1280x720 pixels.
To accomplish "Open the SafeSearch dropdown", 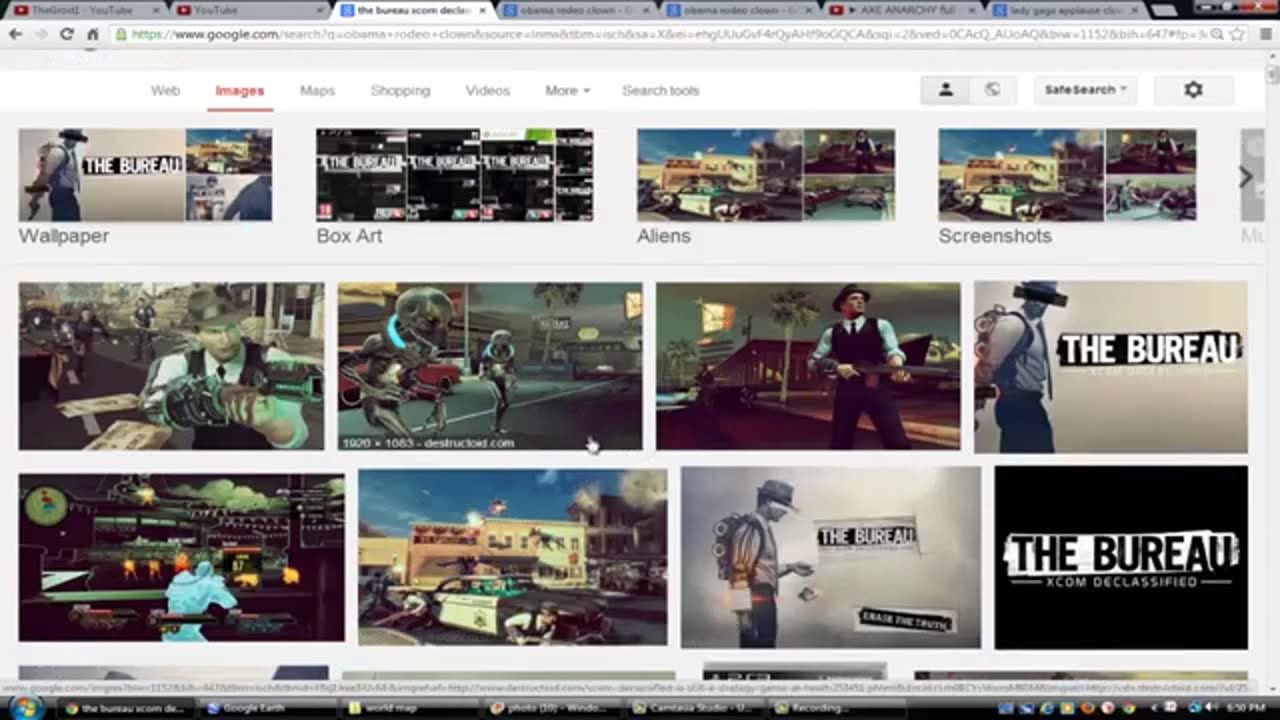I will click(x=1085, y=90).
